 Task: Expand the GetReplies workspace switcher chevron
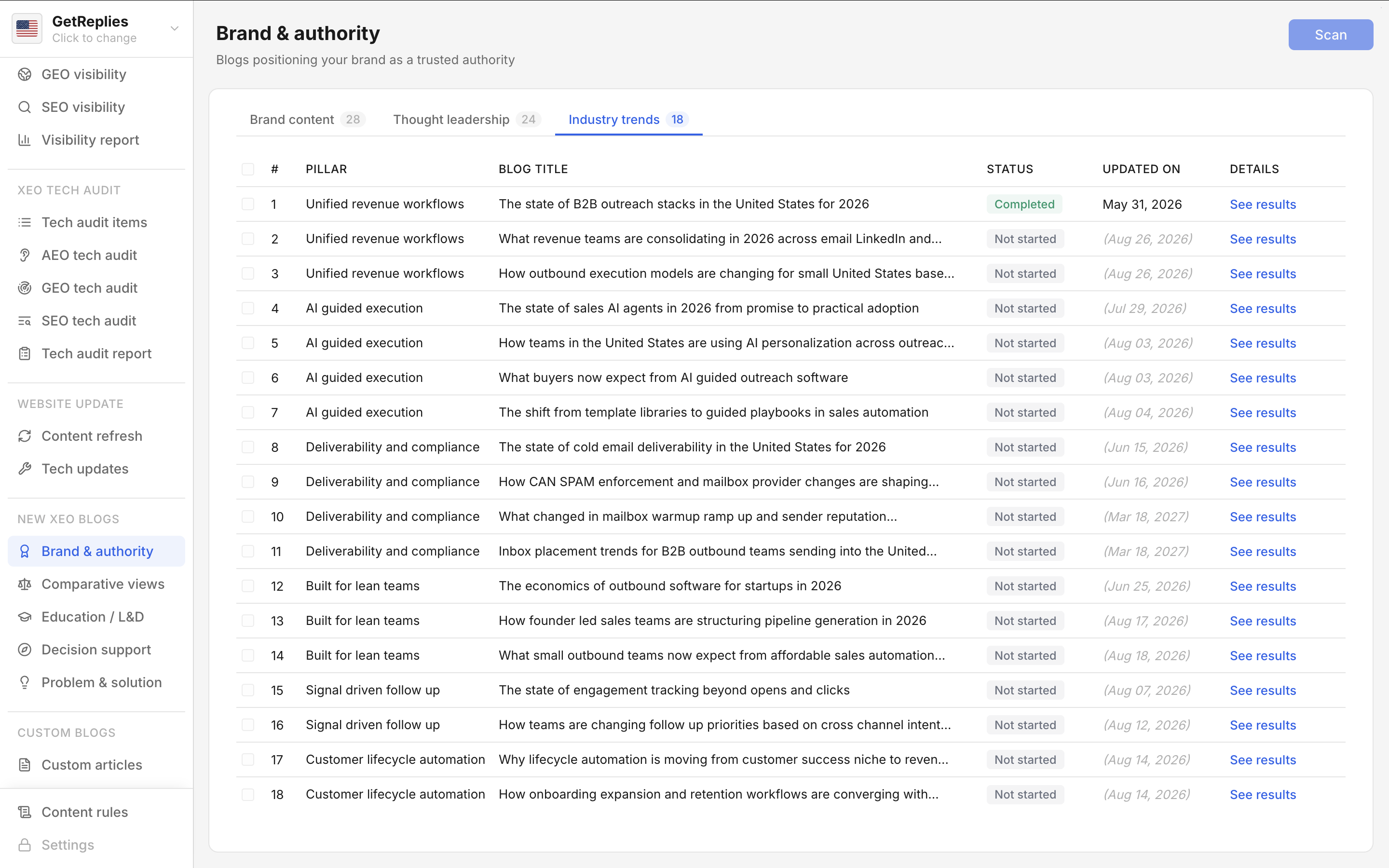[175, 29]
